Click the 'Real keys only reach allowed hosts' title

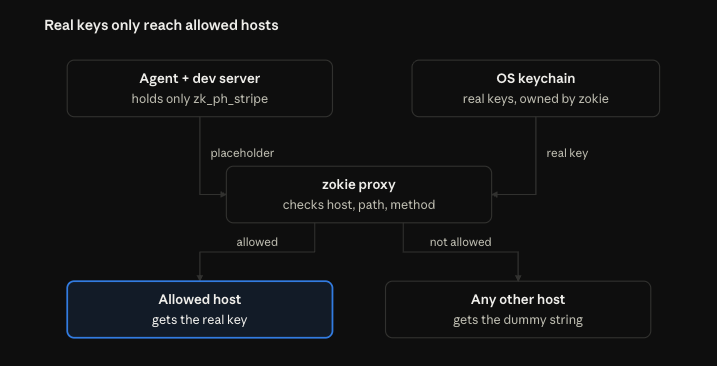(161, 25)
